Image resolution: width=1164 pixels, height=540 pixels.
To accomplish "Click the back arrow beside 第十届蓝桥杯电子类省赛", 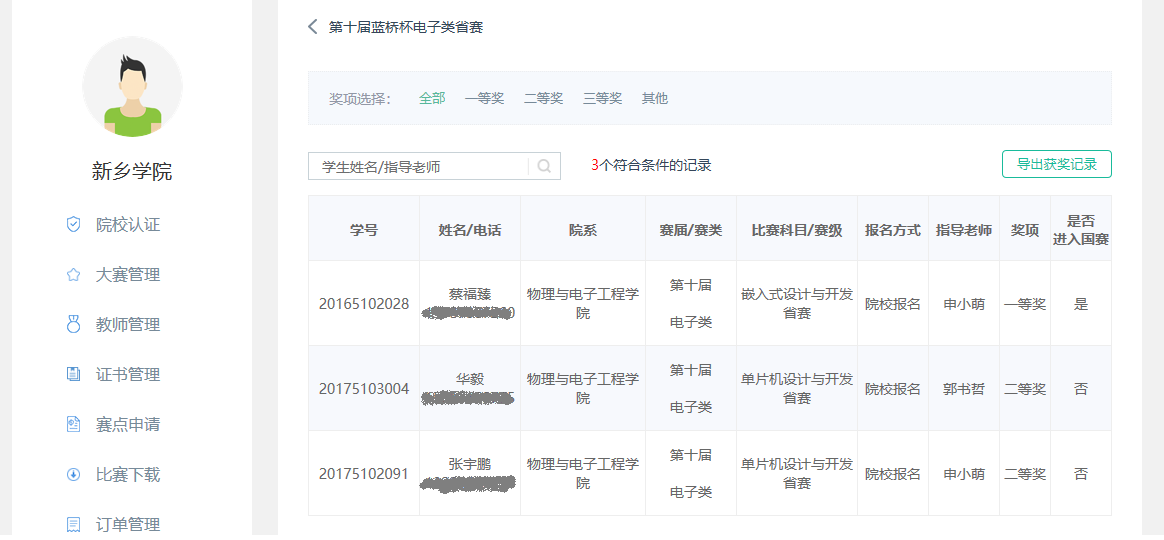I will (x=313, y=27).
